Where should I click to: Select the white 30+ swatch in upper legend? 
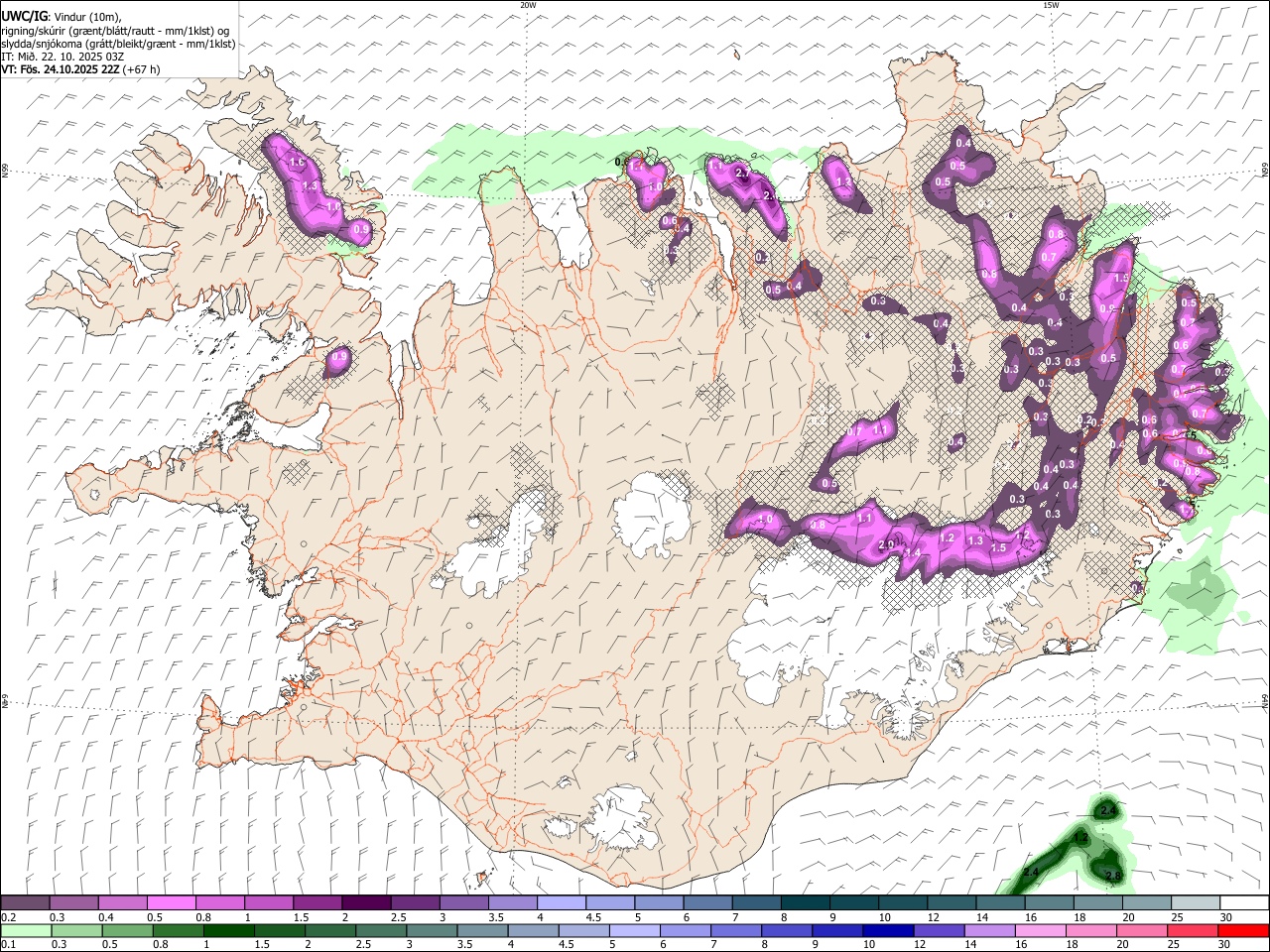[x=1243, y=903]
